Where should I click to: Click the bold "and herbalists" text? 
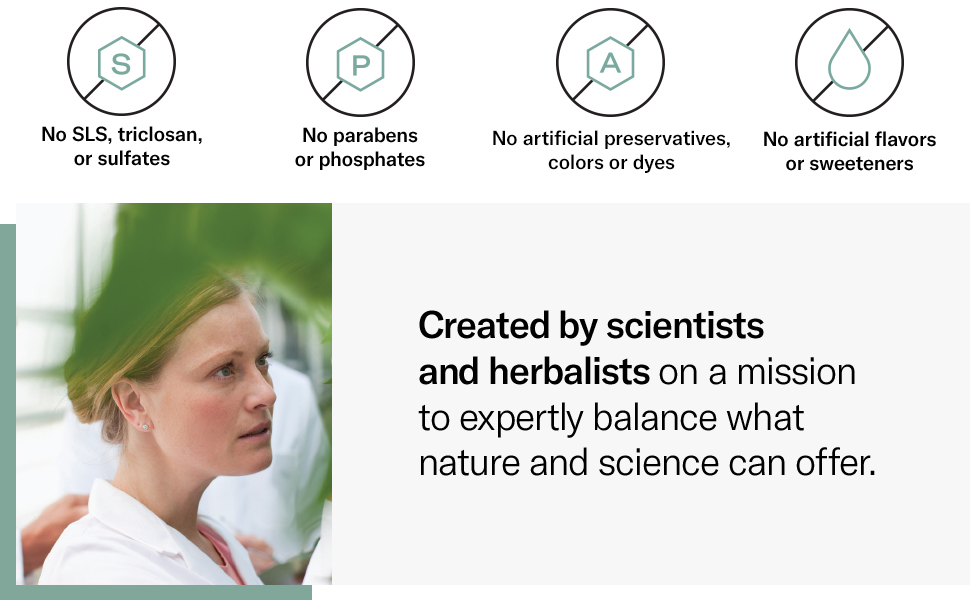(x=534, y=372)
